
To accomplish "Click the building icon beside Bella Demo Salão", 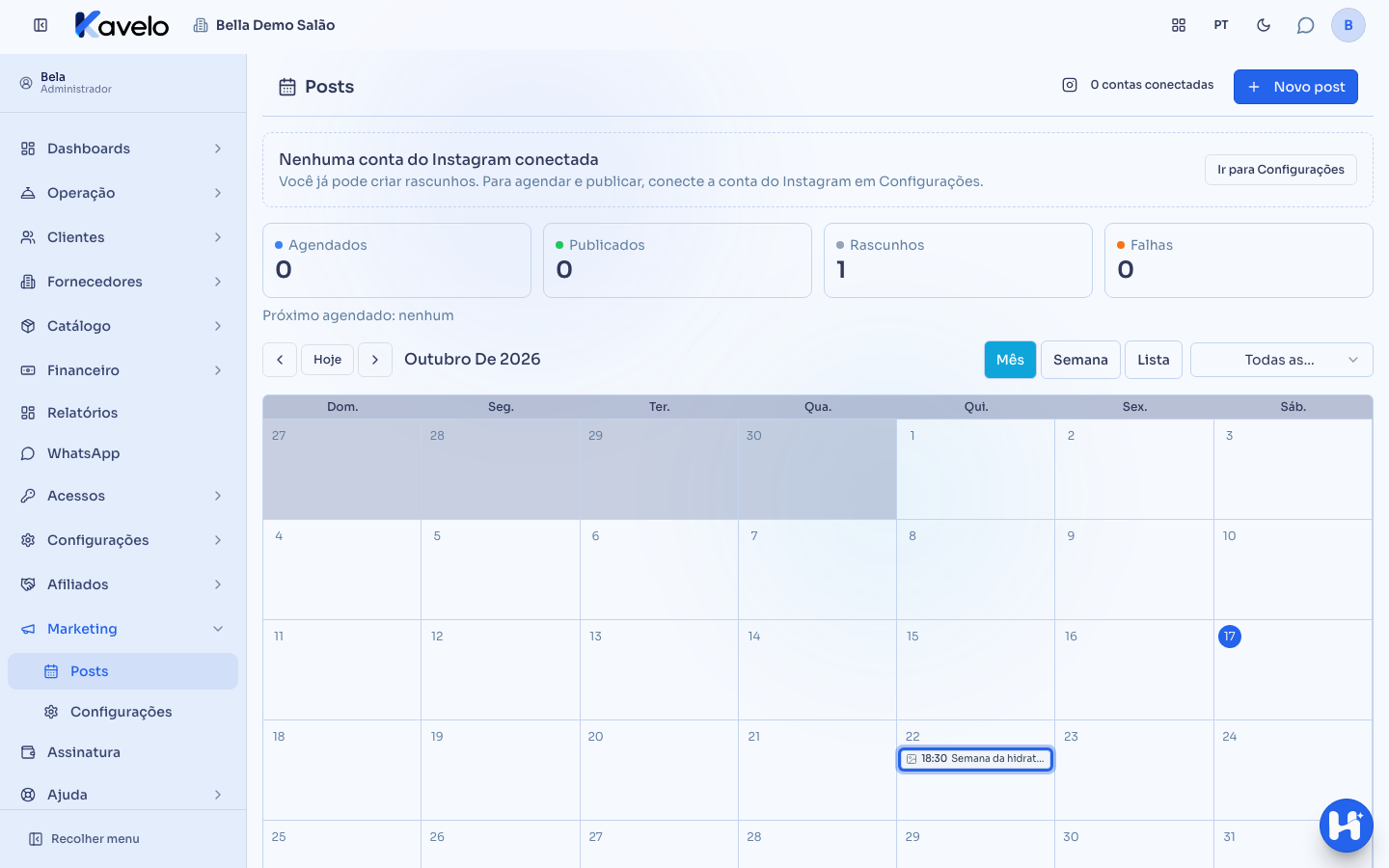I will tap(201, 25).
